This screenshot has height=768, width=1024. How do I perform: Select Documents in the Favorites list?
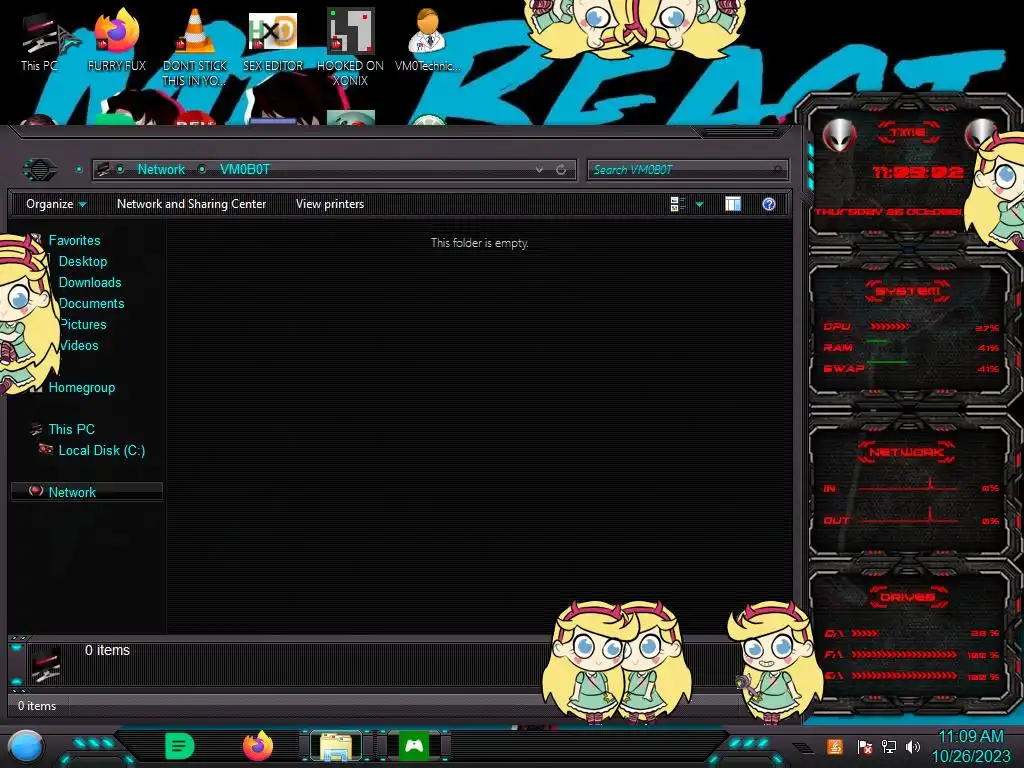(x=91, y=303)
